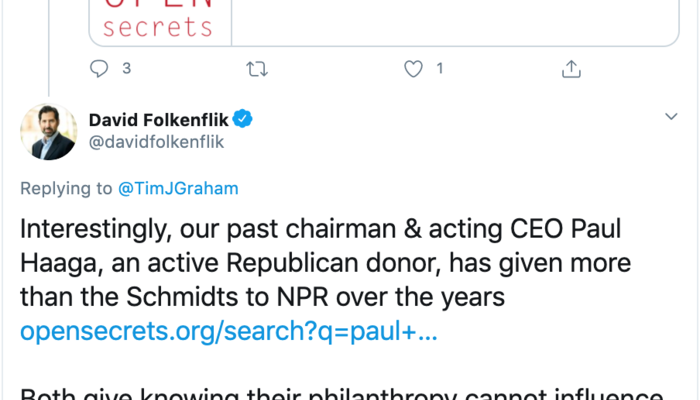Viewport: 700px width, 400px height.
Task: Like the tweet with the heart icon
Action: [413, 69]
